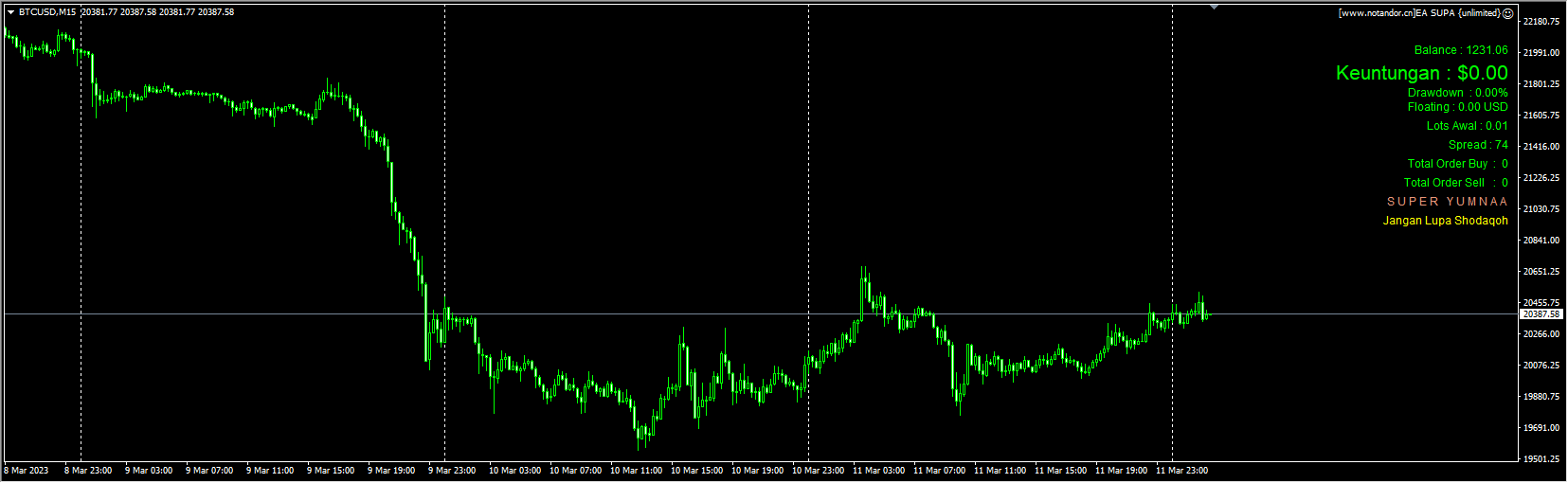This screenshot has height=483, width=1568.
Task: Click the EA smiley face icon
Action: tap(1508, 13)
